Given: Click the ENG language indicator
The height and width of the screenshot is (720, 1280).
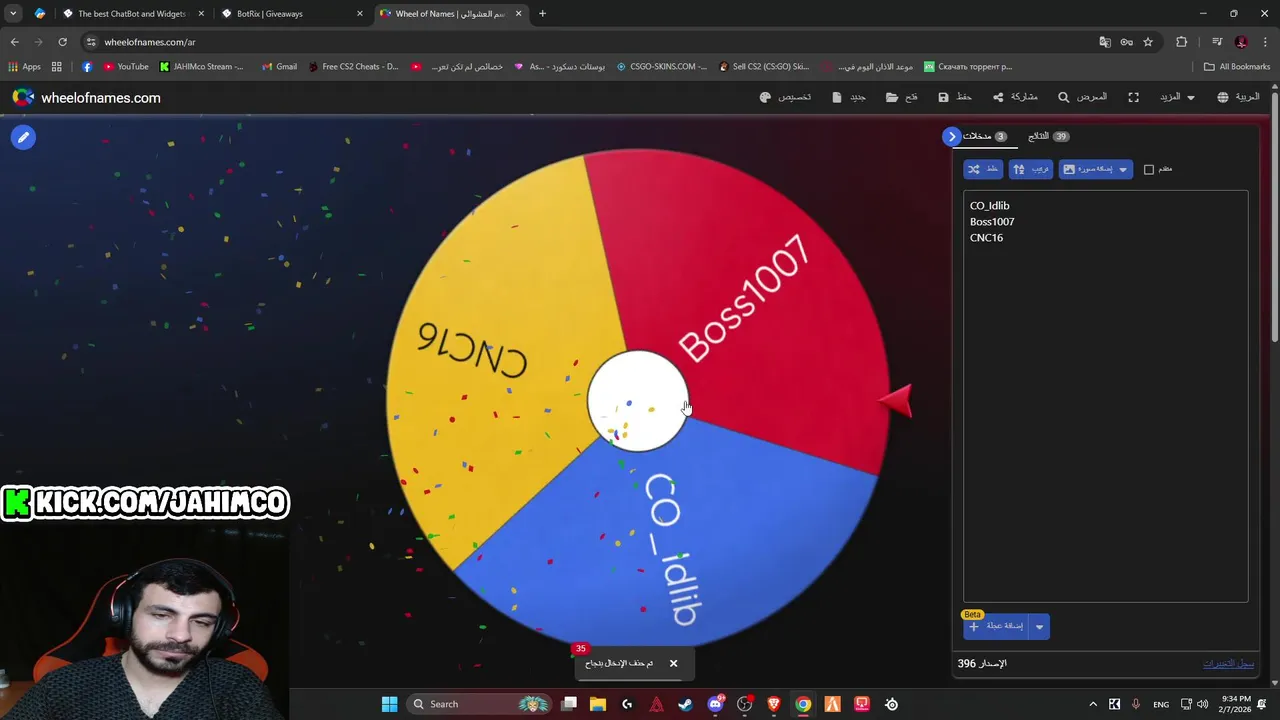Looking at the screenshot, I should tap(1161, 704).
